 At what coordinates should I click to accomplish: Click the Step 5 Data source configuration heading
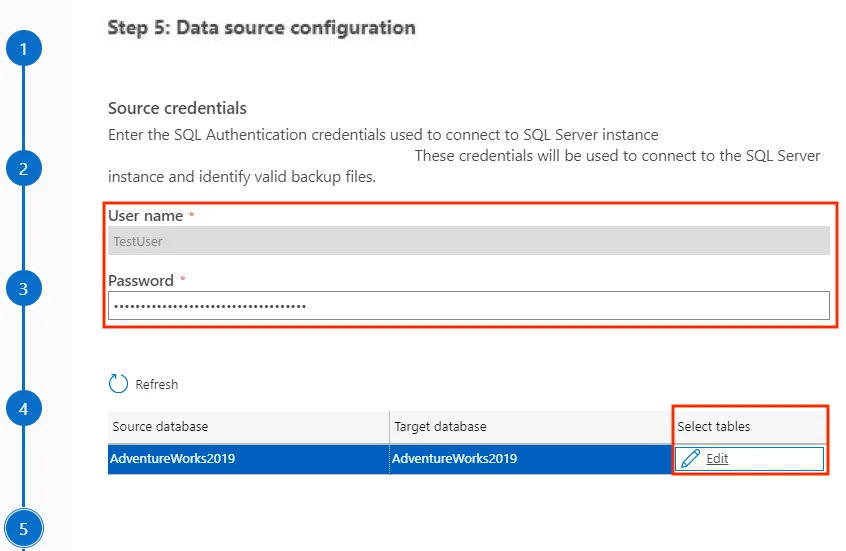(261, 27)
